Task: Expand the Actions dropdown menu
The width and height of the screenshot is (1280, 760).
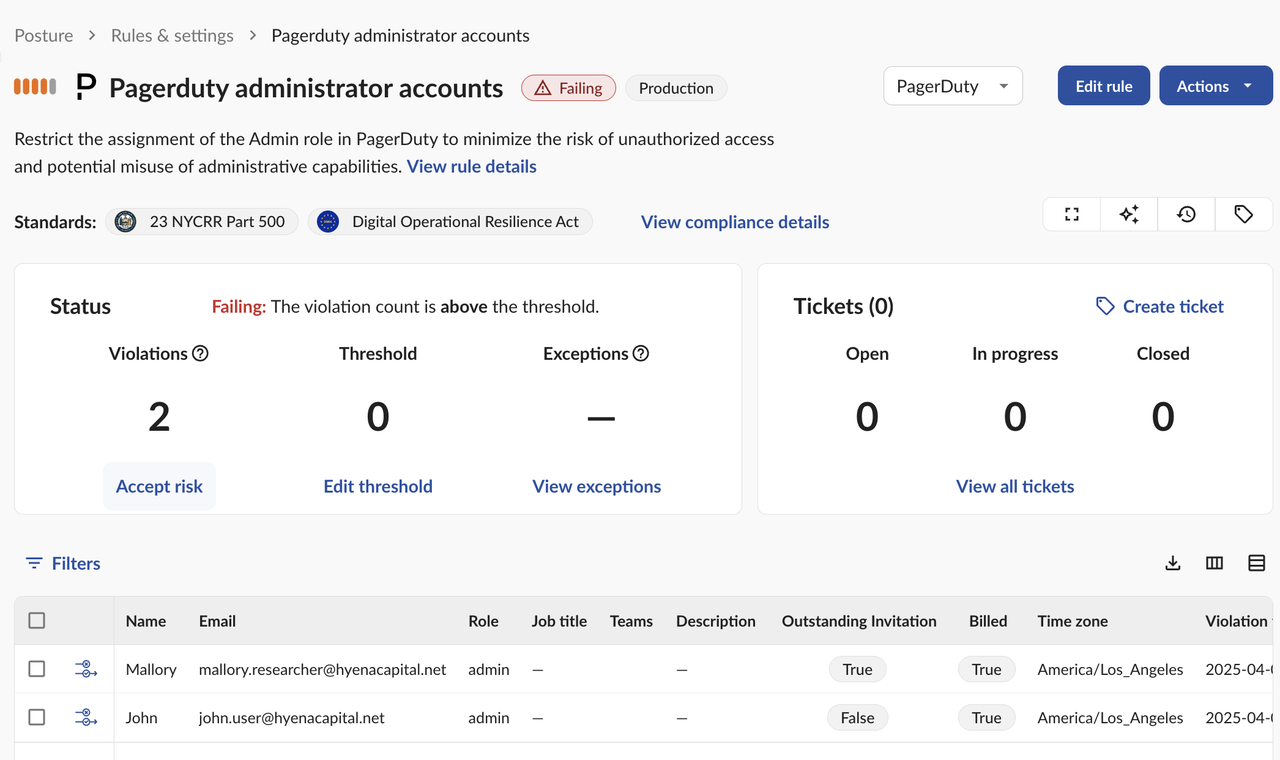Action: click(1215, 86)
